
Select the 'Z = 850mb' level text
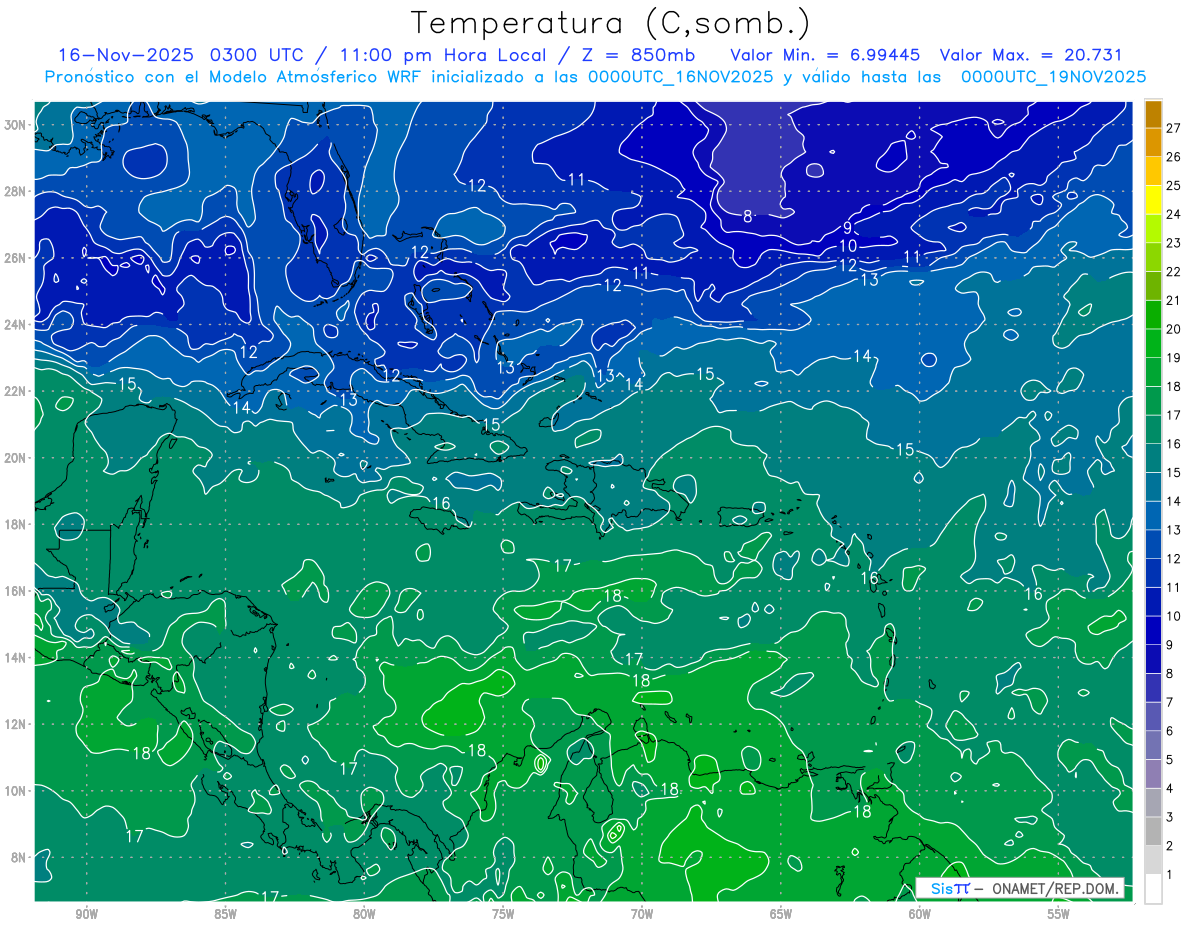pos(640,55)
